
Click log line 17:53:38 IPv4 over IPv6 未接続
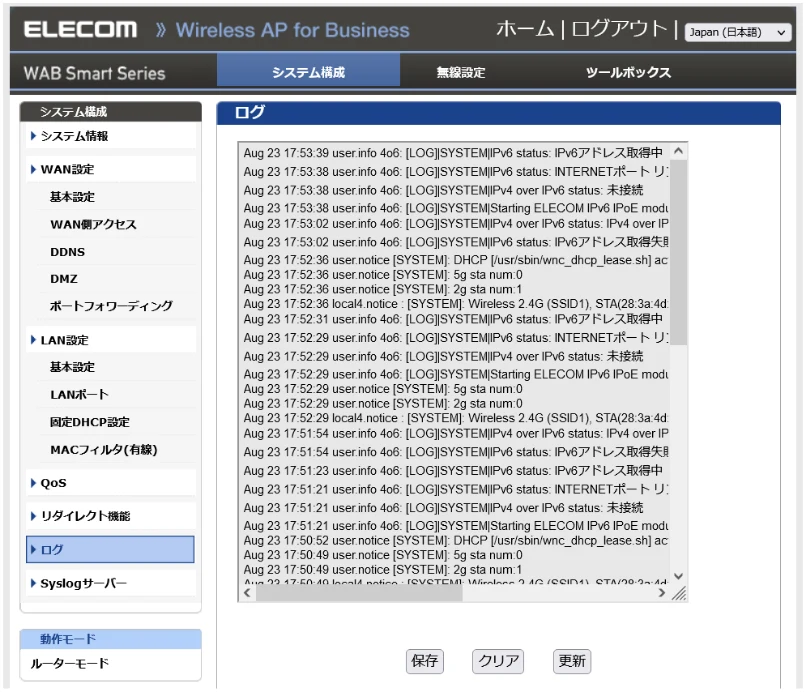[x=443, y=190]
